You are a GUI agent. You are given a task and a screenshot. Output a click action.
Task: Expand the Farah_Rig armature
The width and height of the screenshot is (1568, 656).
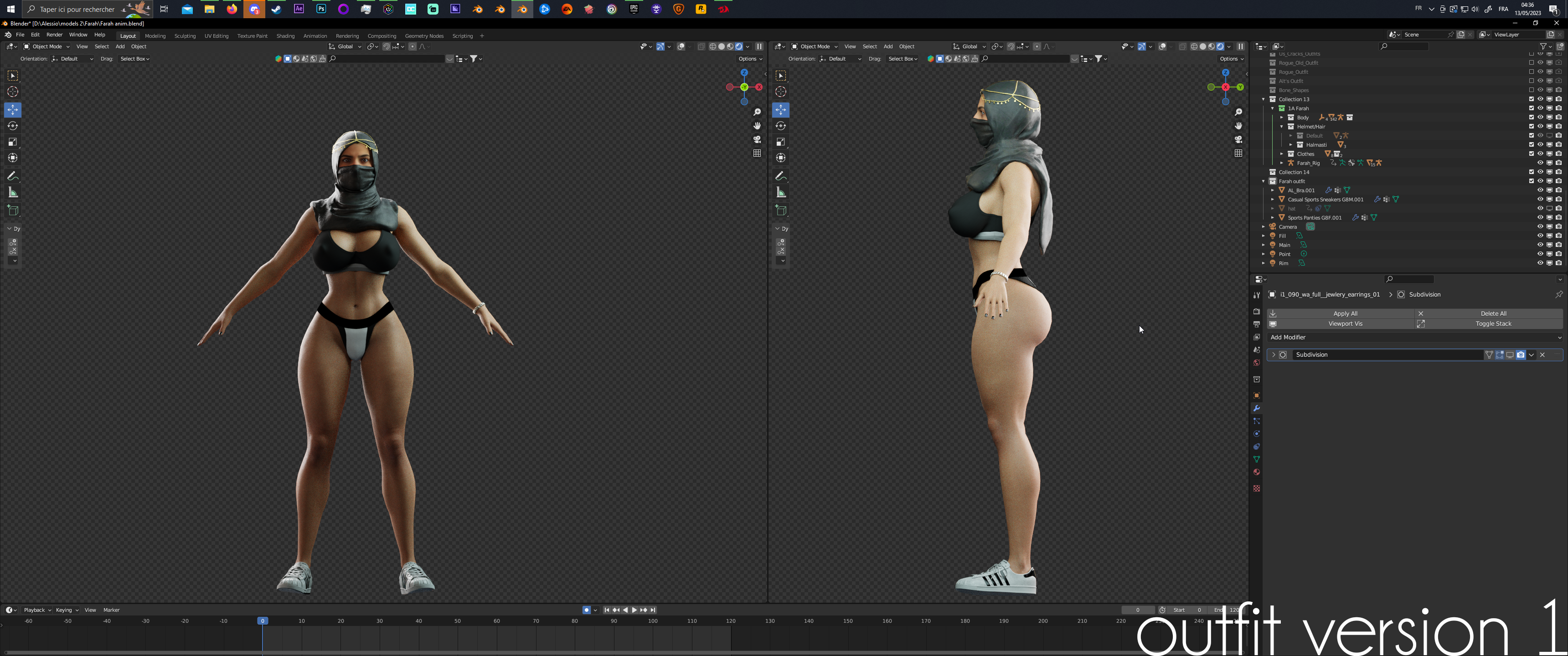tap(1282, 163)
